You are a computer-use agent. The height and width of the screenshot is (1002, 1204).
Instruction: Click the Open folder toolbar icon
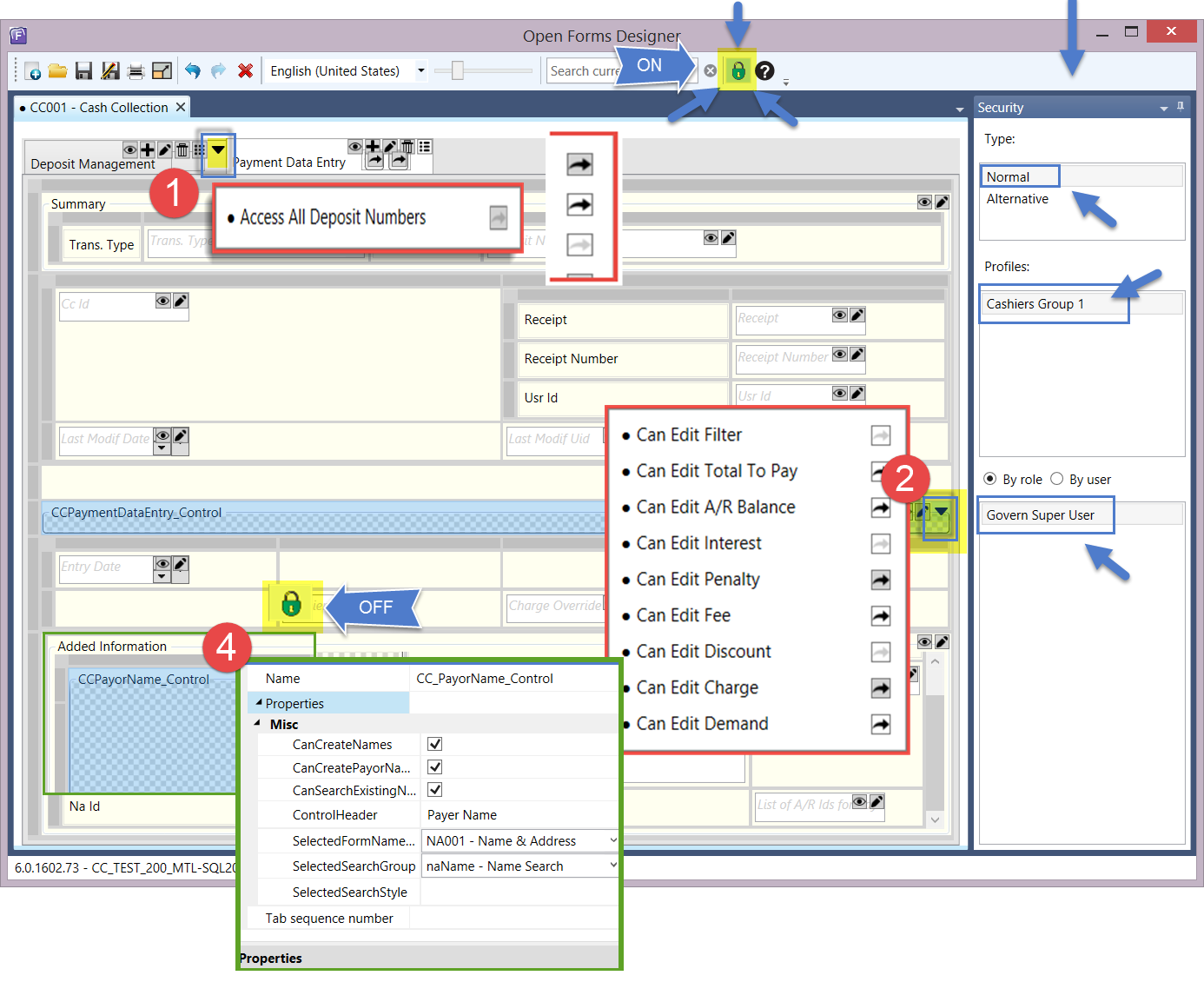[x=57, y=71]
